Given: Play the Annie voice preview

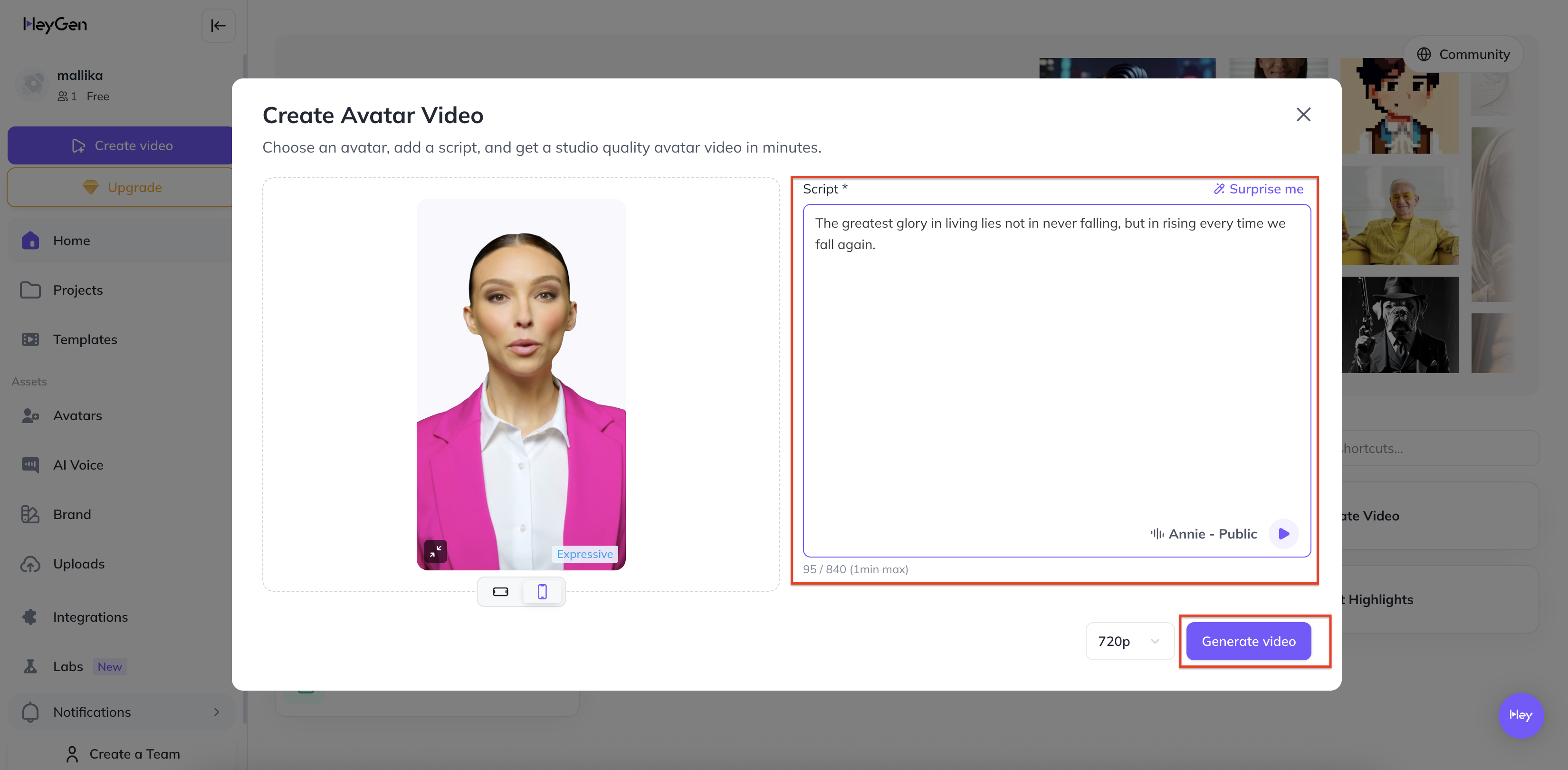Looking at the screenshot, I should [1284, 534].
